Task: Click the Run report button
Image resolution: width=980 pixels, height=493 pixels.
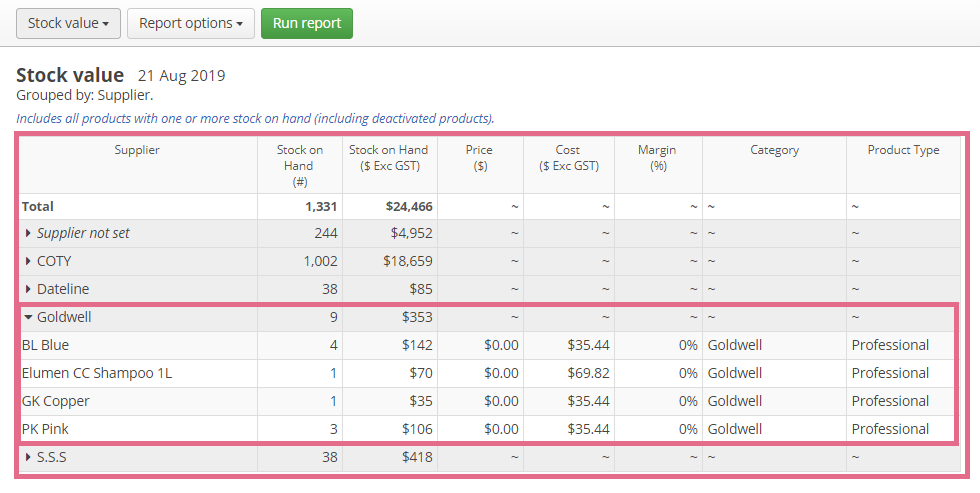Action: pos(307,24)
